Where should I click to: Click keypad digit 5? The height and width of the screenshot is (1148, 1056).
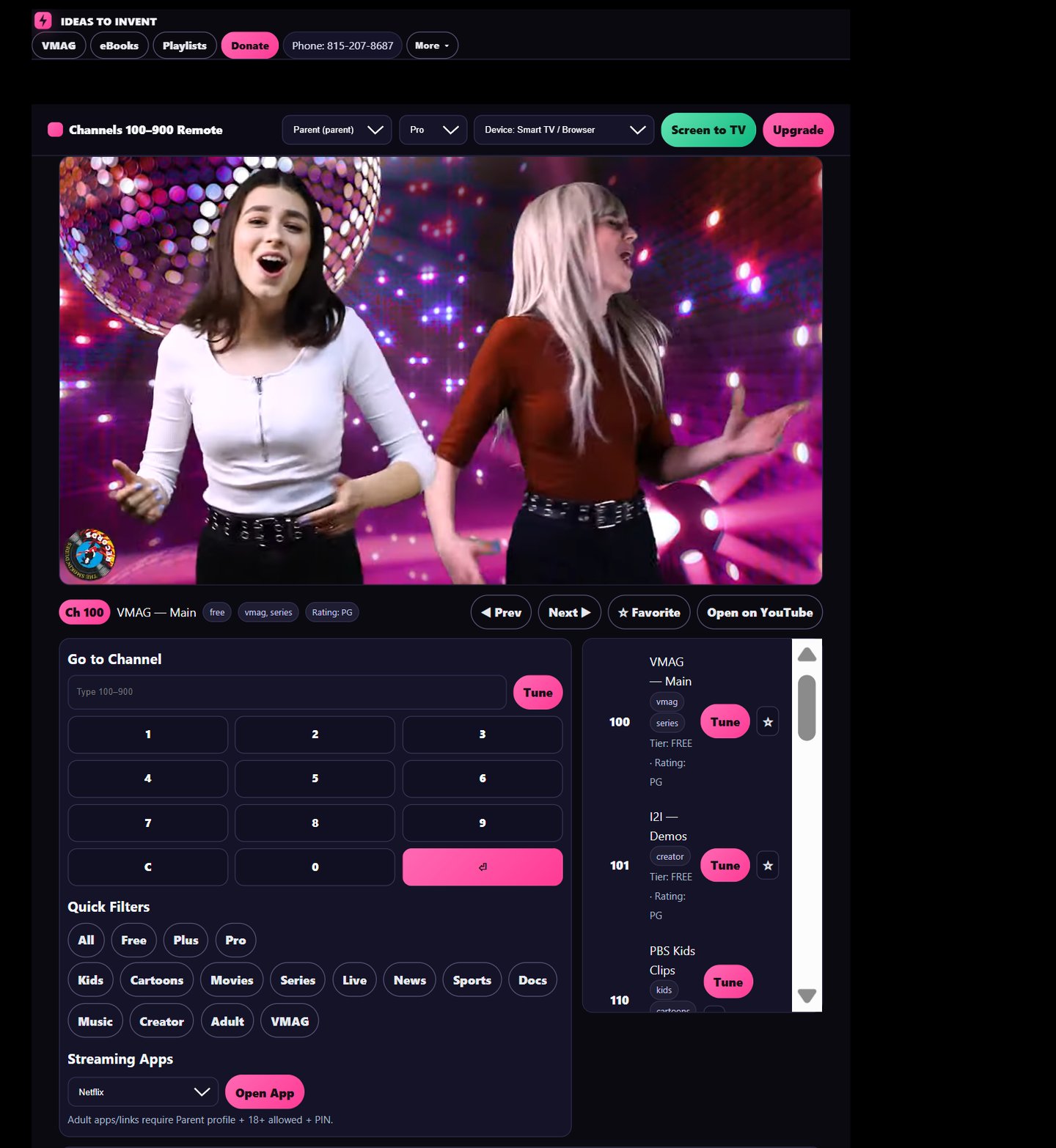(315, 779)
